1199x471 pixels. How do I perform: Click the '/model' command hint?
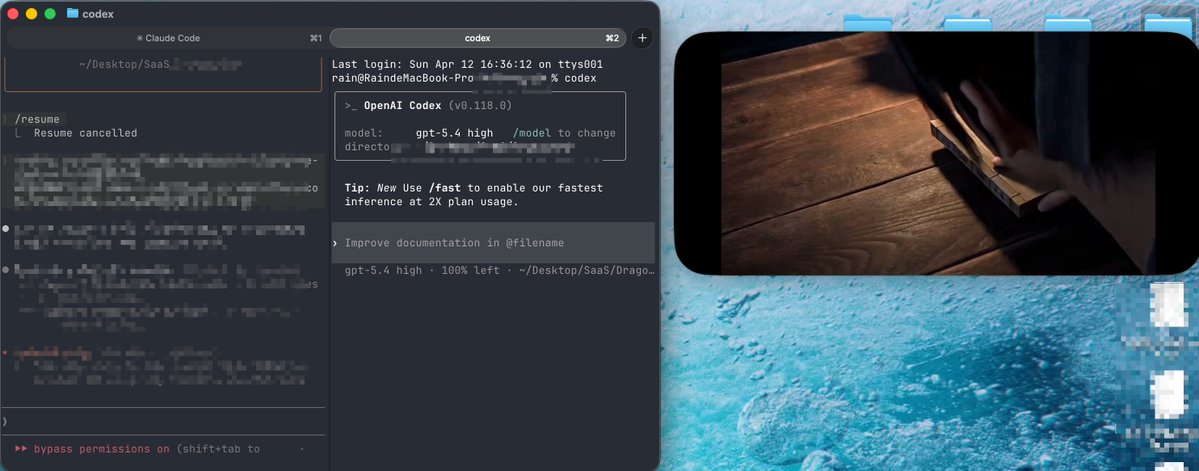click(x=532, y=133)
